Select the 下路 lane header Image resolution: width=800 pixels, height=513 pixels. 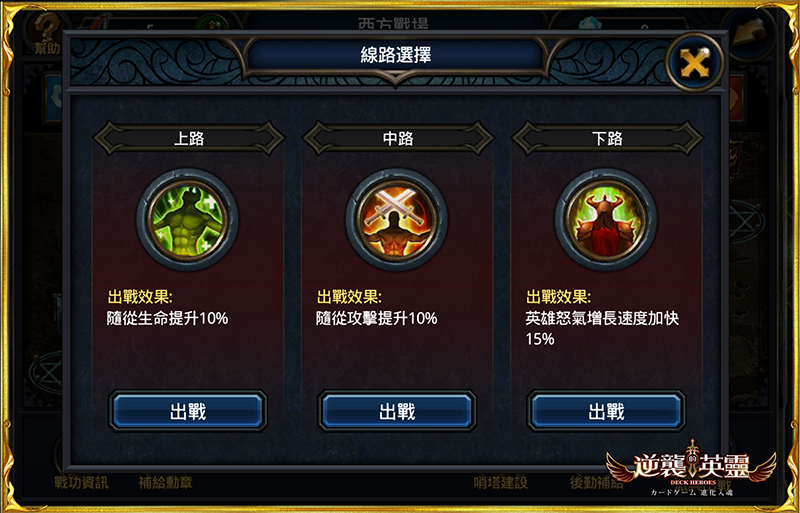click(607, 138)
